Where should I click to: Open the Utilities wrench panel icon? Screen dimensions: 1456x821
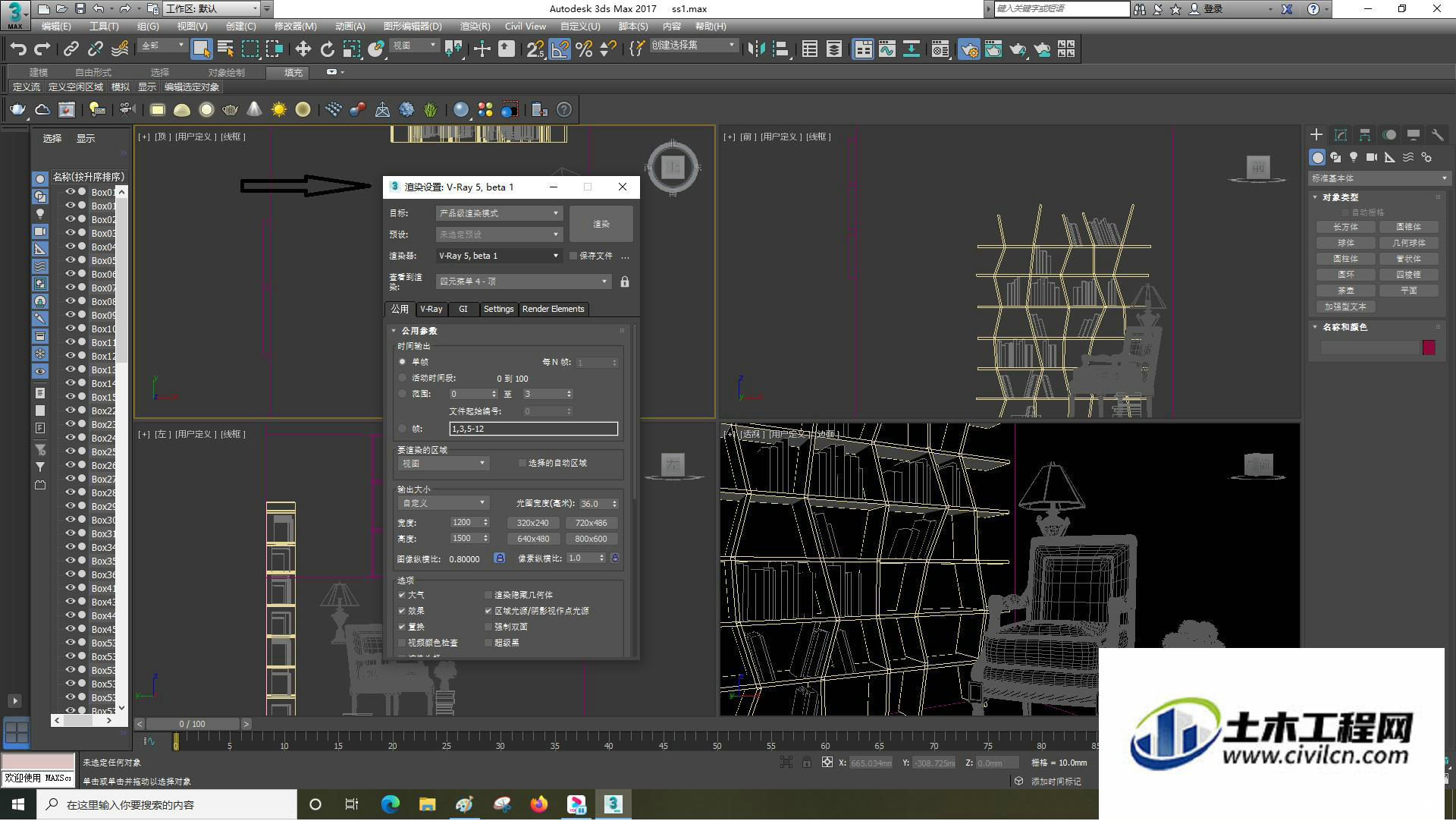tap(1437, 135)
